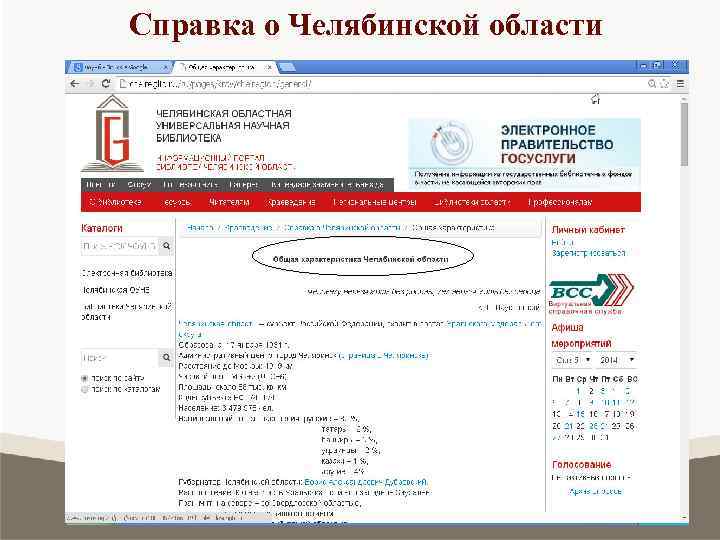Open 'Читателям' in red menu
The image size is (720, 540).
(x=229, y=202)
